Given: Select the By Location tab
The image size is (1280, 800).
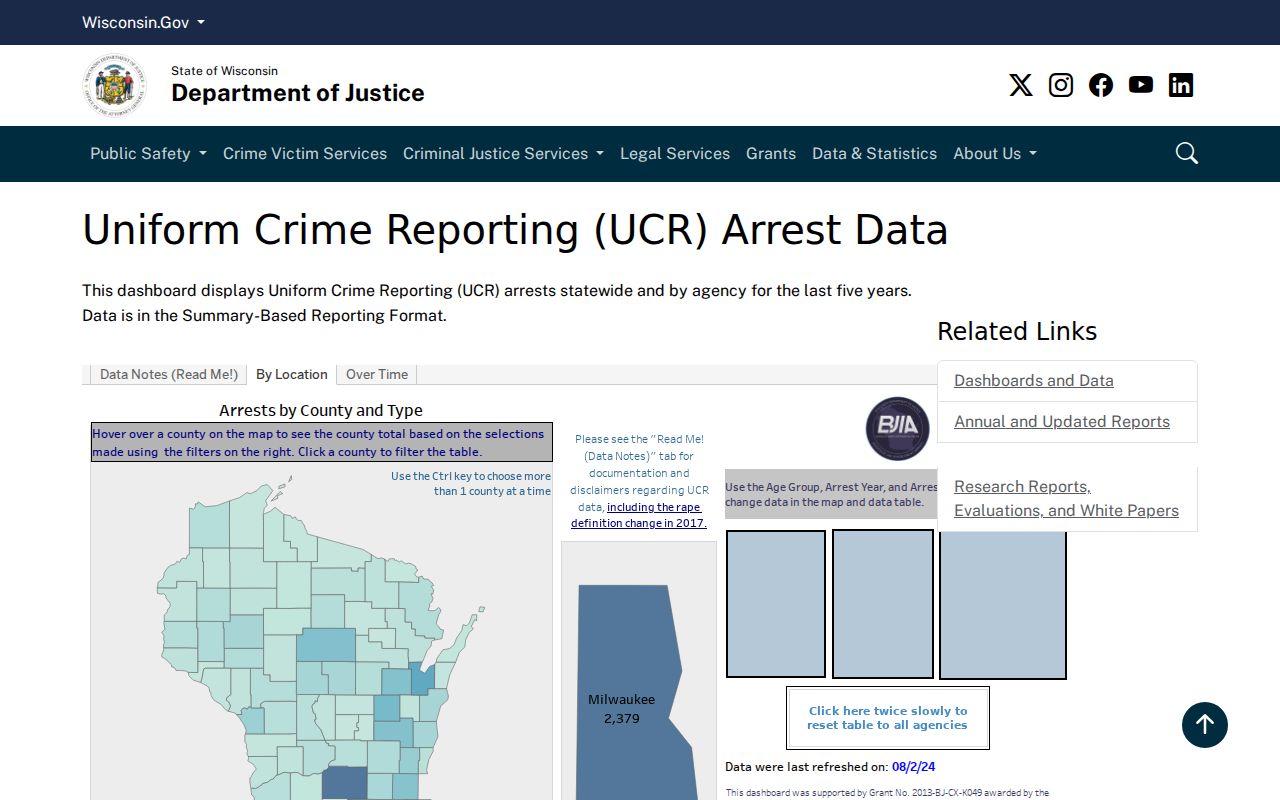Looking at the screenshot, I should (292, 374).
